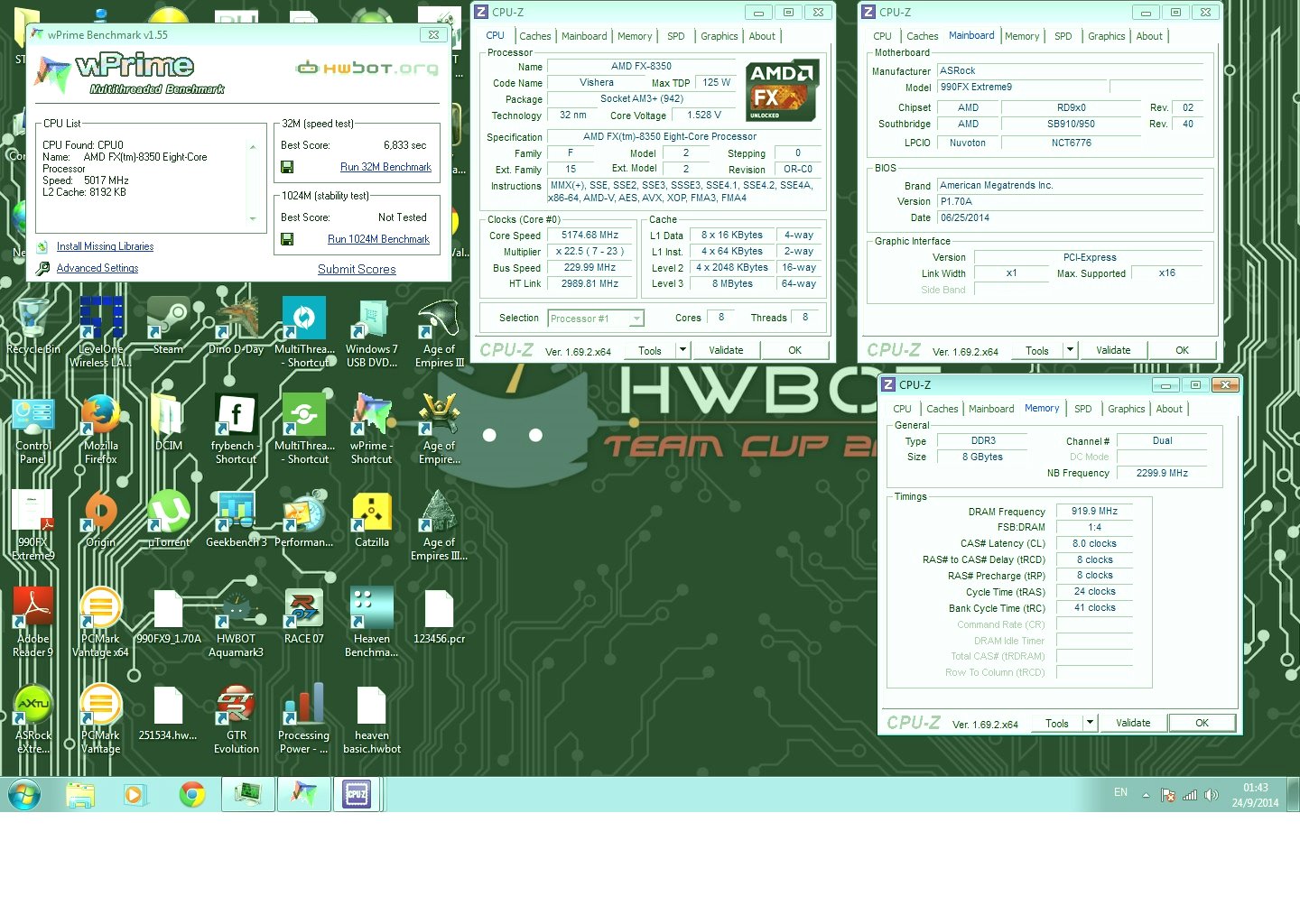Open the Geekbench 3 shortcut
Screen dimensions: 1300x924
pos(236,519)
